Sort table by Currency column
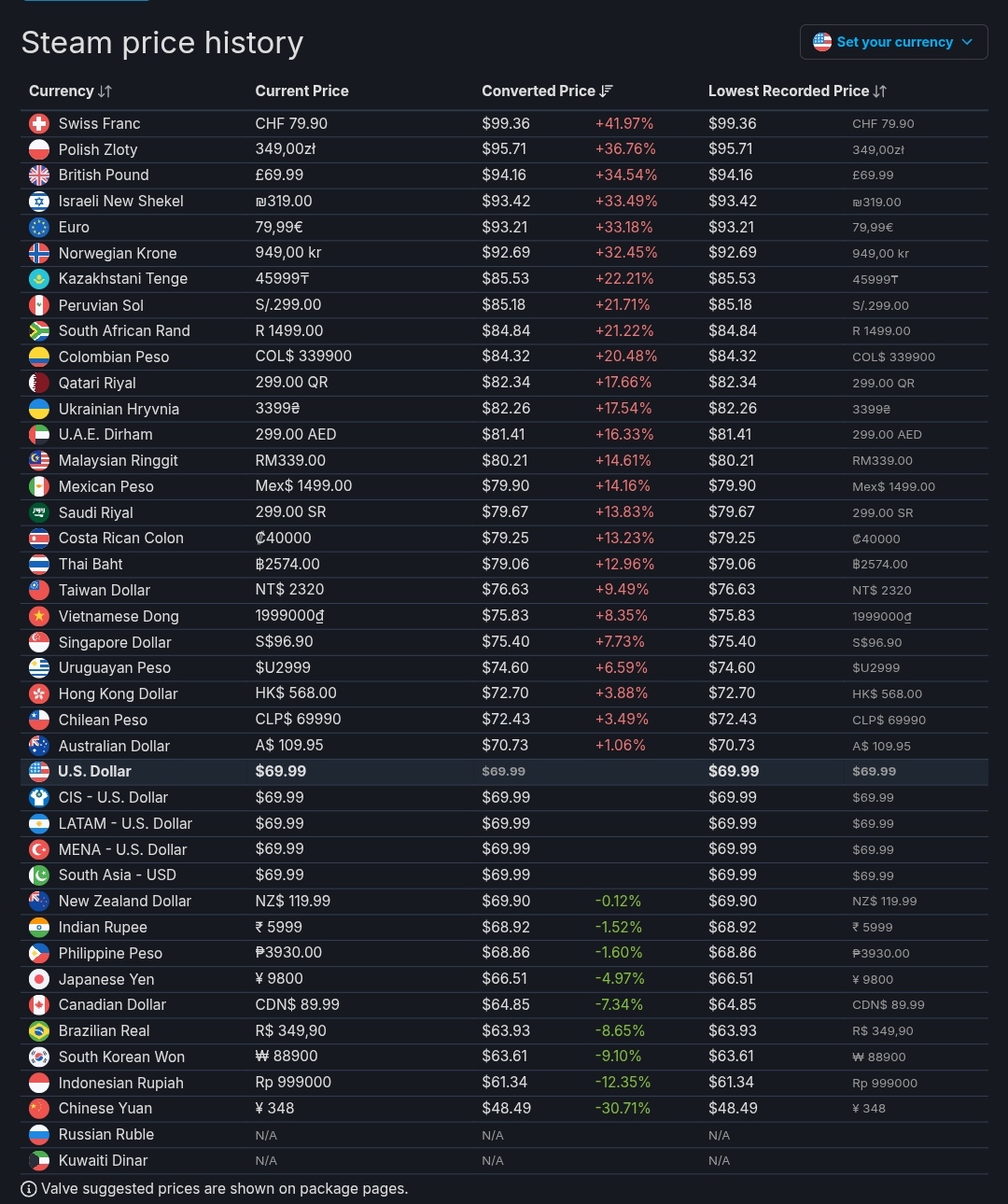Screen dimensions: 1008x1204 [70, 91]
